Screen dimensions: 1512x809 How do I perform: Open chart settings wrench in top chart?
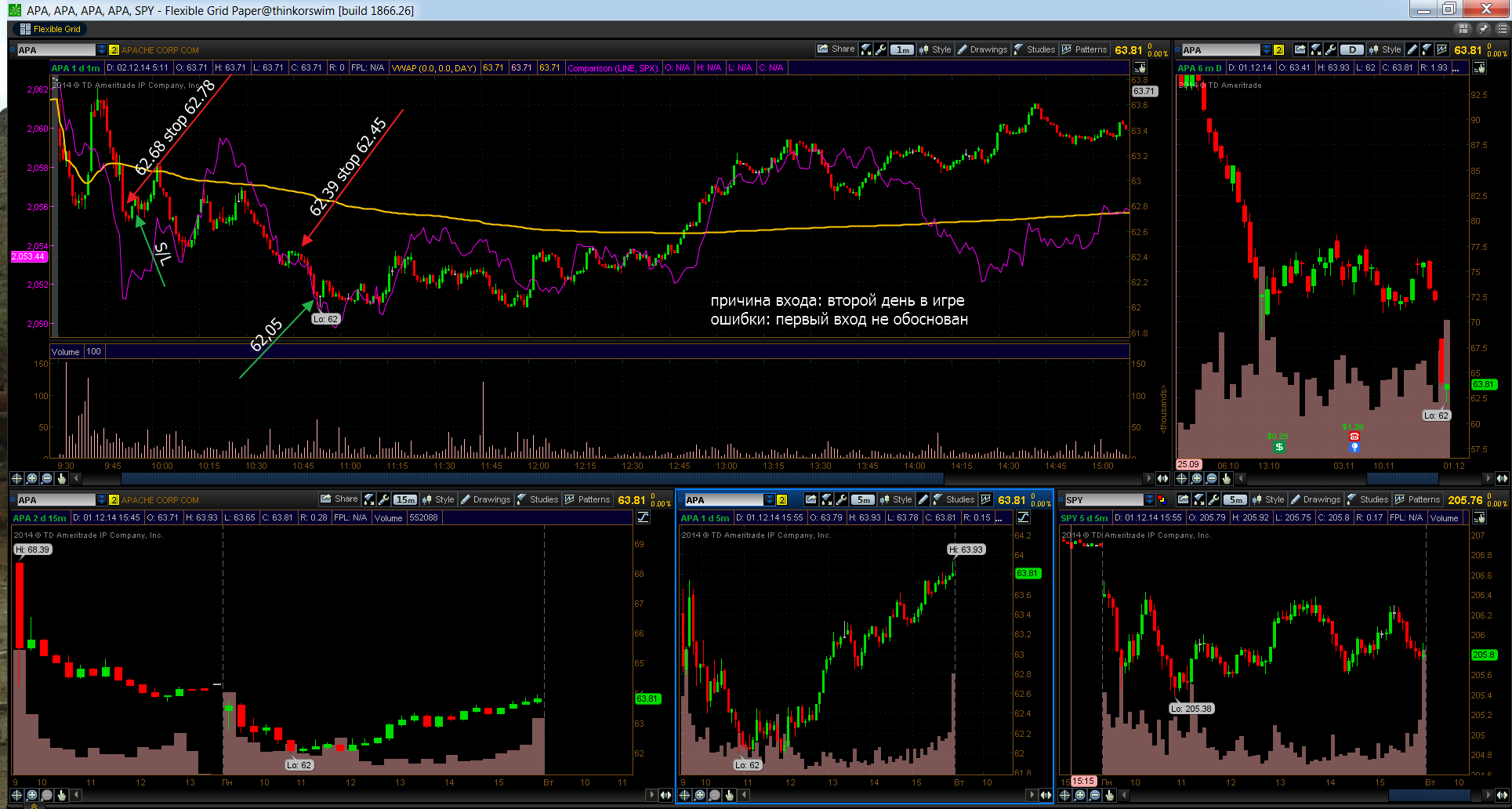[x=881, y=49]
